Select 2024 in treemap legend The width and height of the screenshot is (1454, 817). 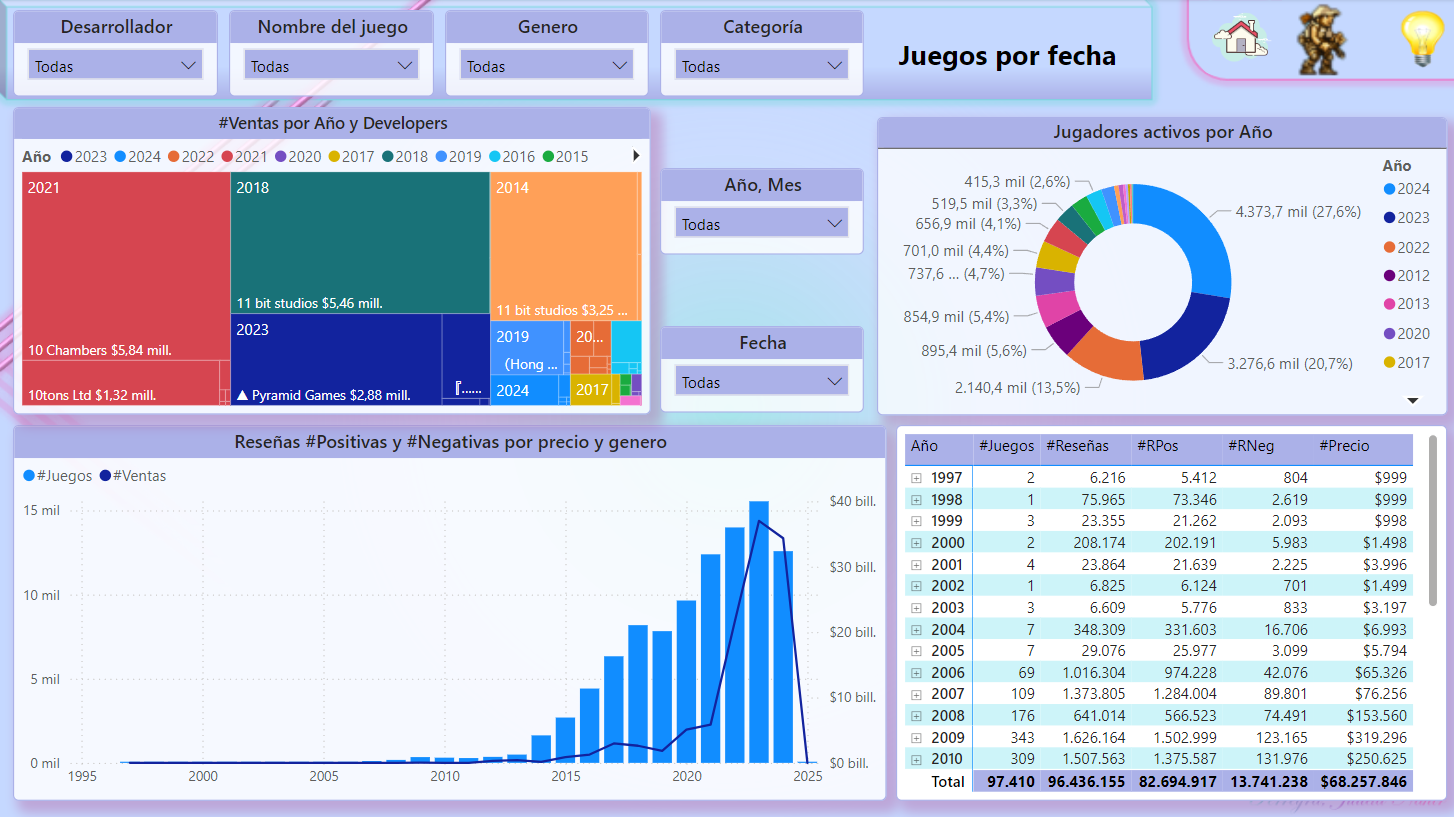pos(138,156)
